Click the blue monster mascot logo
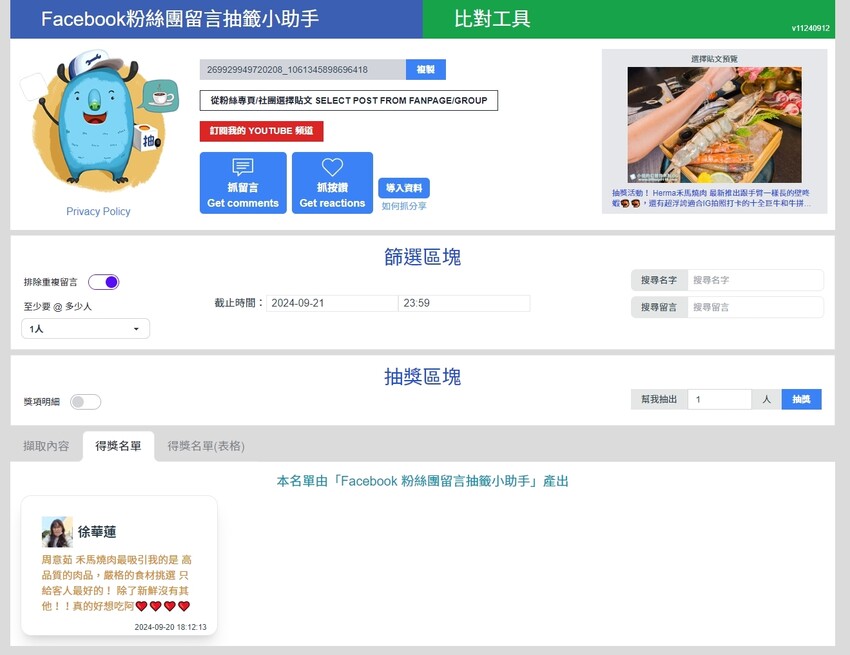This screenshot has width=850, height=655. [x=100, y=121]
